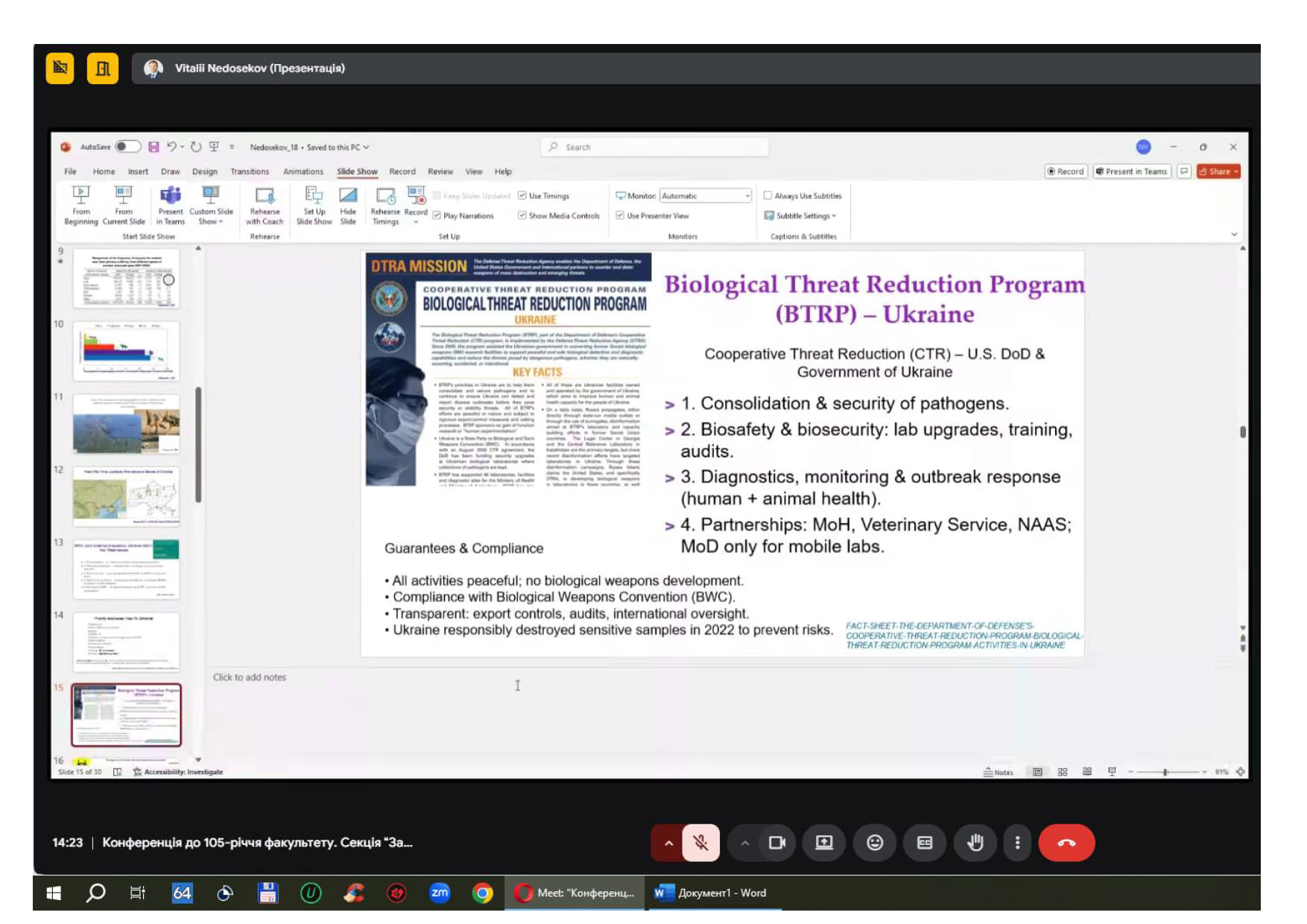Toggle captions in Meet
Image resolution: width=1307 pixels, height=924 pixels.
tap(925, 843)
